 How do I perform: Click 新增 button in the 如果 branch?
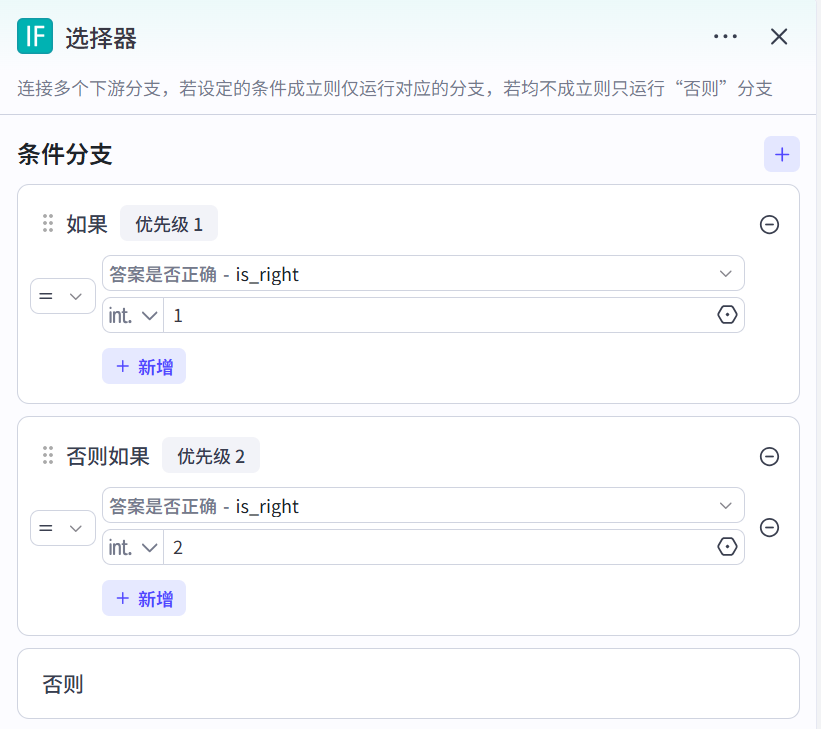144,367
